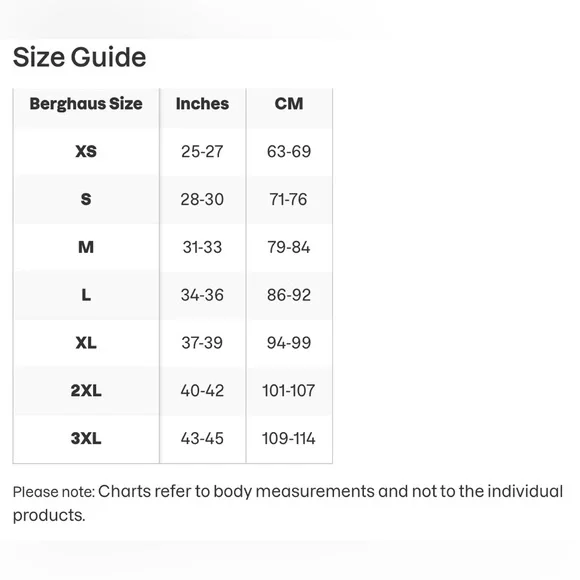Click the M size row label
Viewport: 580px width, 580px height.
coord(86,247)
